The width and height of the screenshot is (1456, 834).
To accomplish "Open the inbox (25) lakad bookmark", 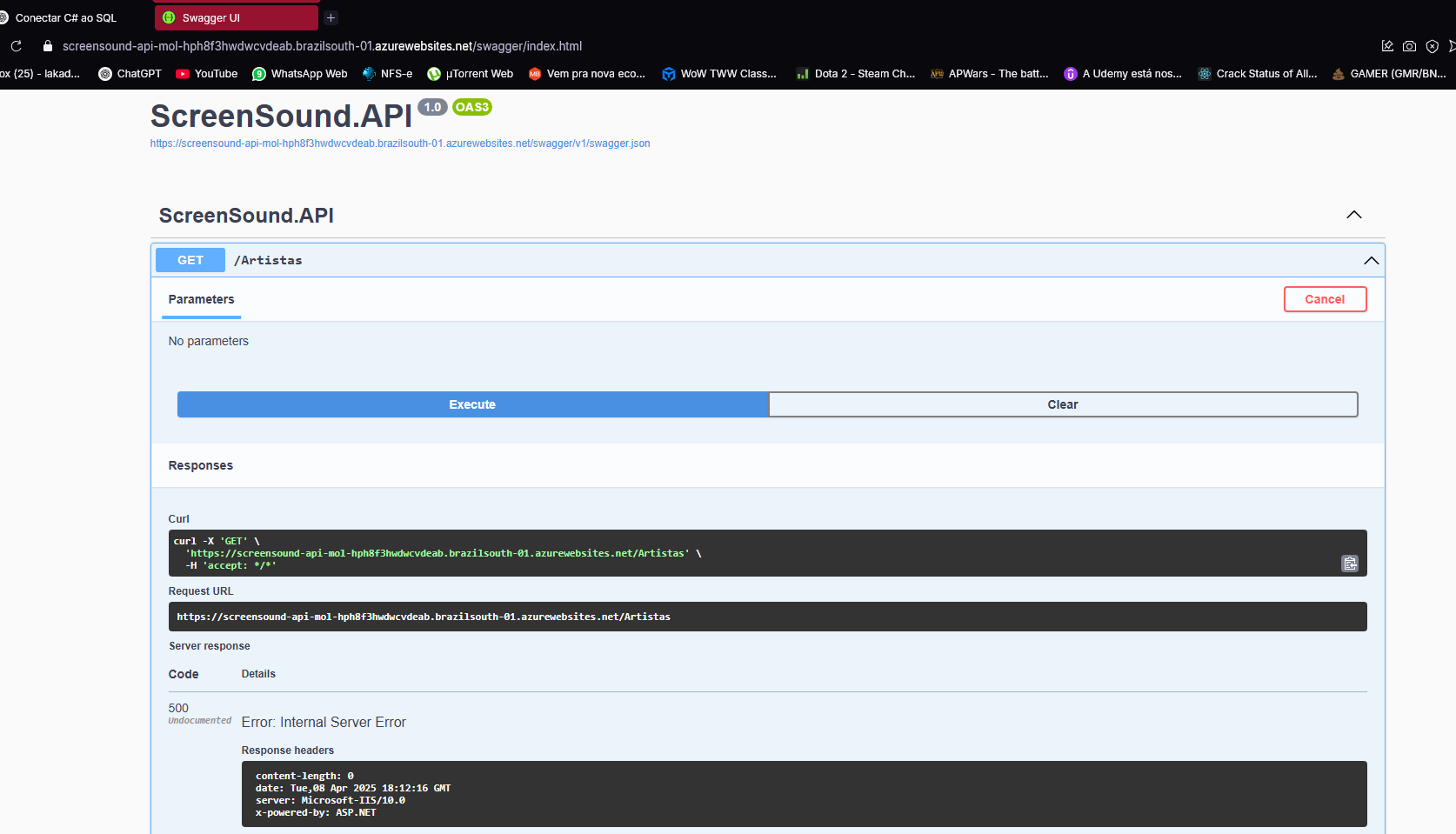I will point(40,74).
